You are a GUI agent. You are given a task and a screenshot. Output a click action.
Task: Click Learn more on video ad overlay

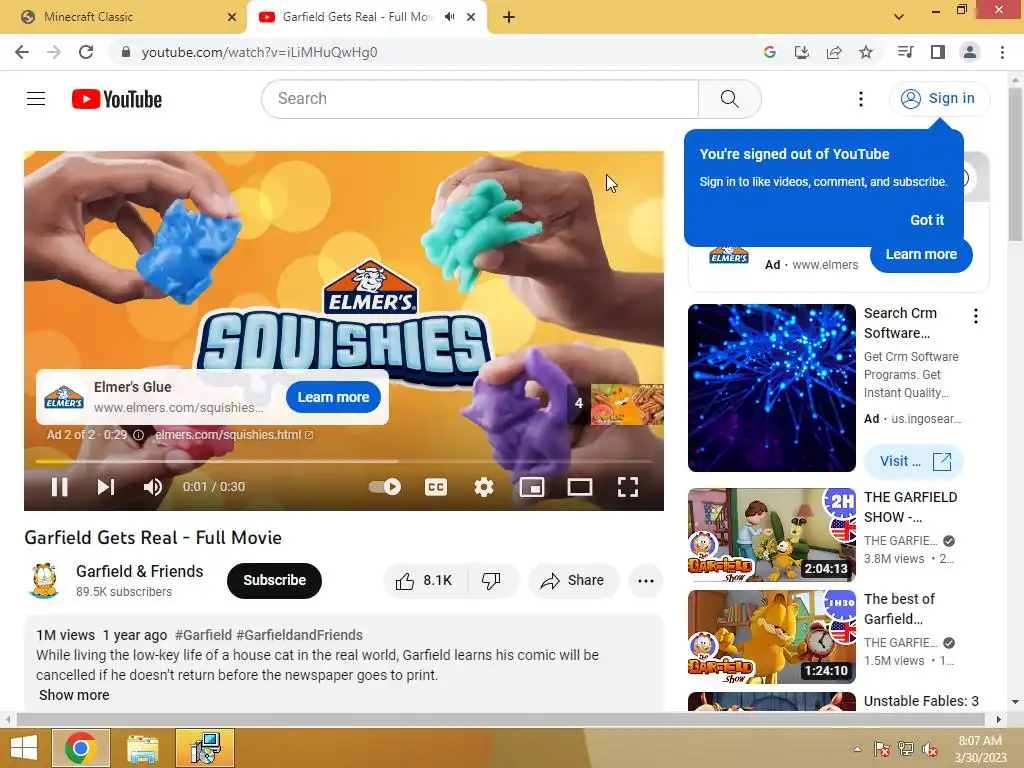coord(333,397)
